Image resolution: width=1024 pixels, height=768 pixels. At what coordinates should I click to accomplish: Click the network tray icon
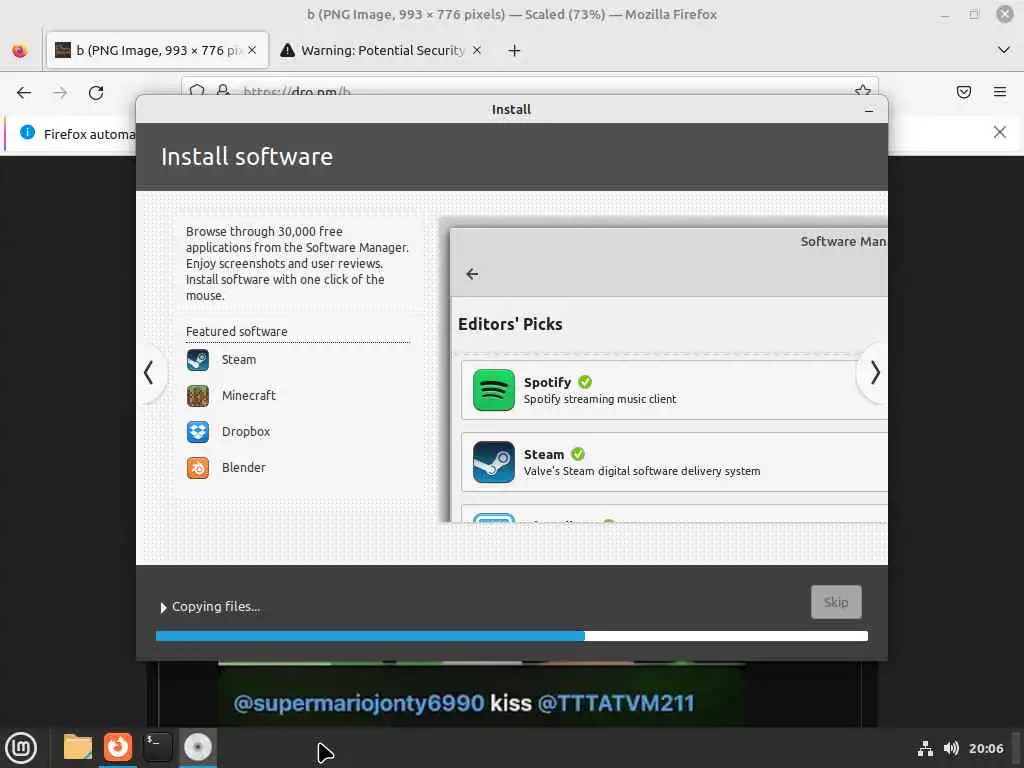pos(925,749)
